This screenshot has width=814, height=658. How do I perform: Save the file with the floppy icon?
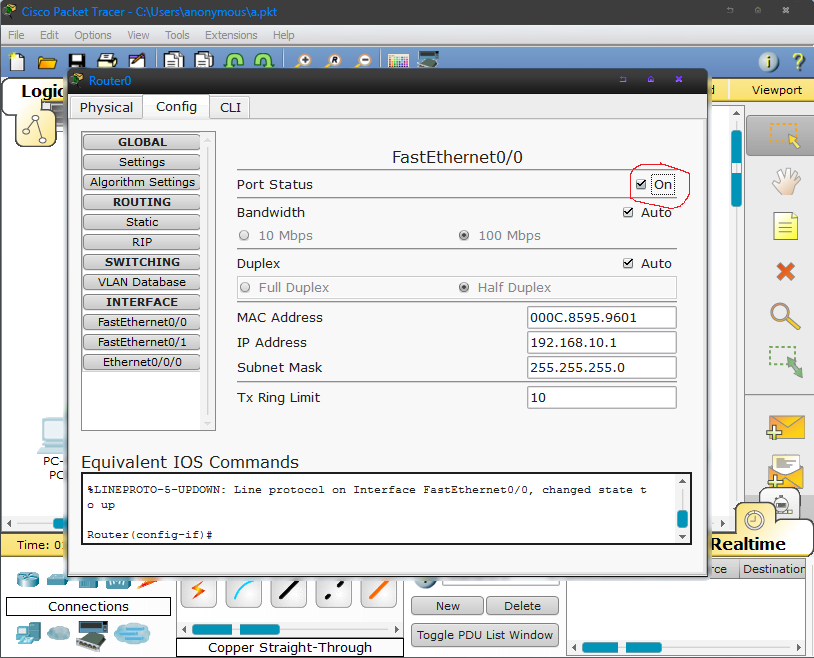click(x=77, y=62)
